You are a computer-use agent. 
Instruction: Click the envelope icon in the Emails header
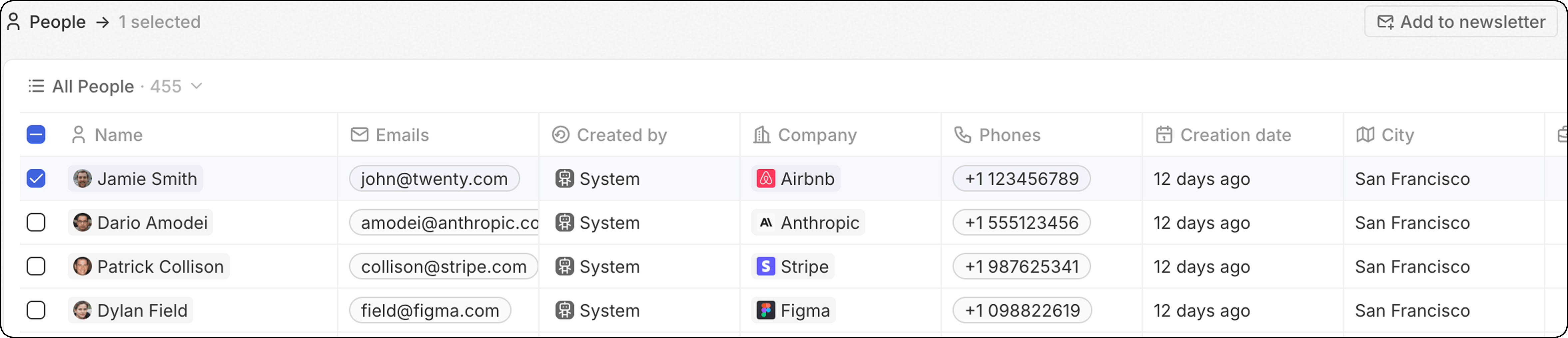tap(359, 134)
